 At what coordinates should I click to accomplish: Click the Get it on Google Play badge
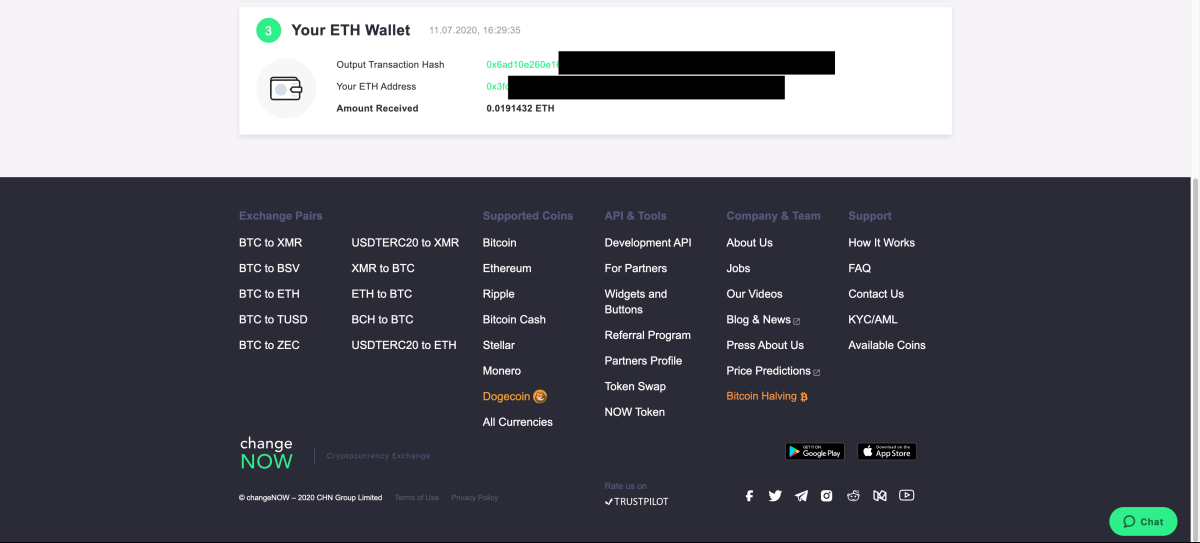click(815, 452)
